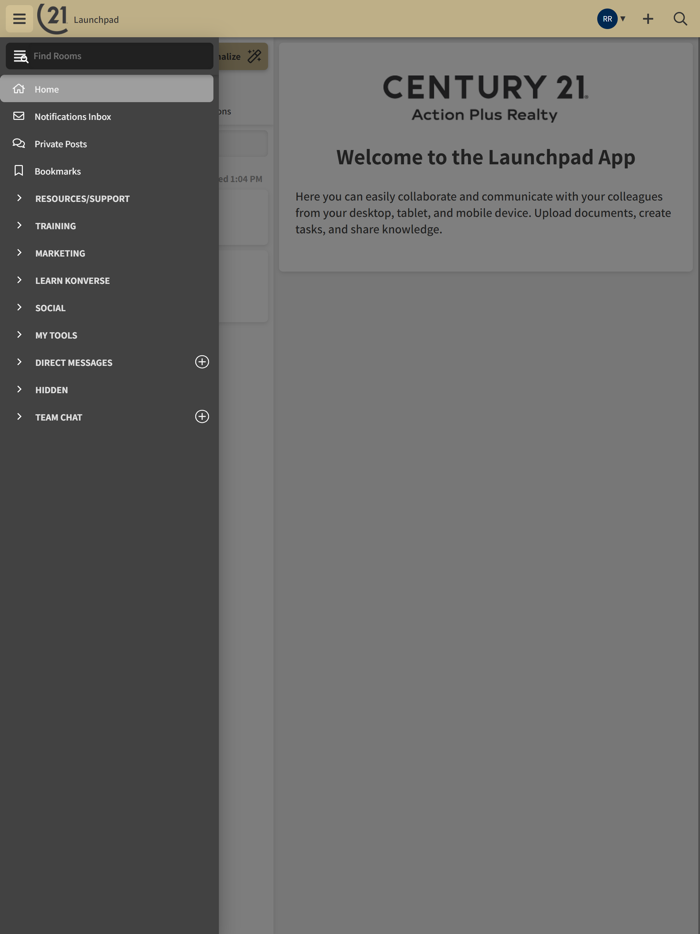Expand the RESOURCES/SUPPORT chevron
This screenshot has height=934, width=700.
19,198
